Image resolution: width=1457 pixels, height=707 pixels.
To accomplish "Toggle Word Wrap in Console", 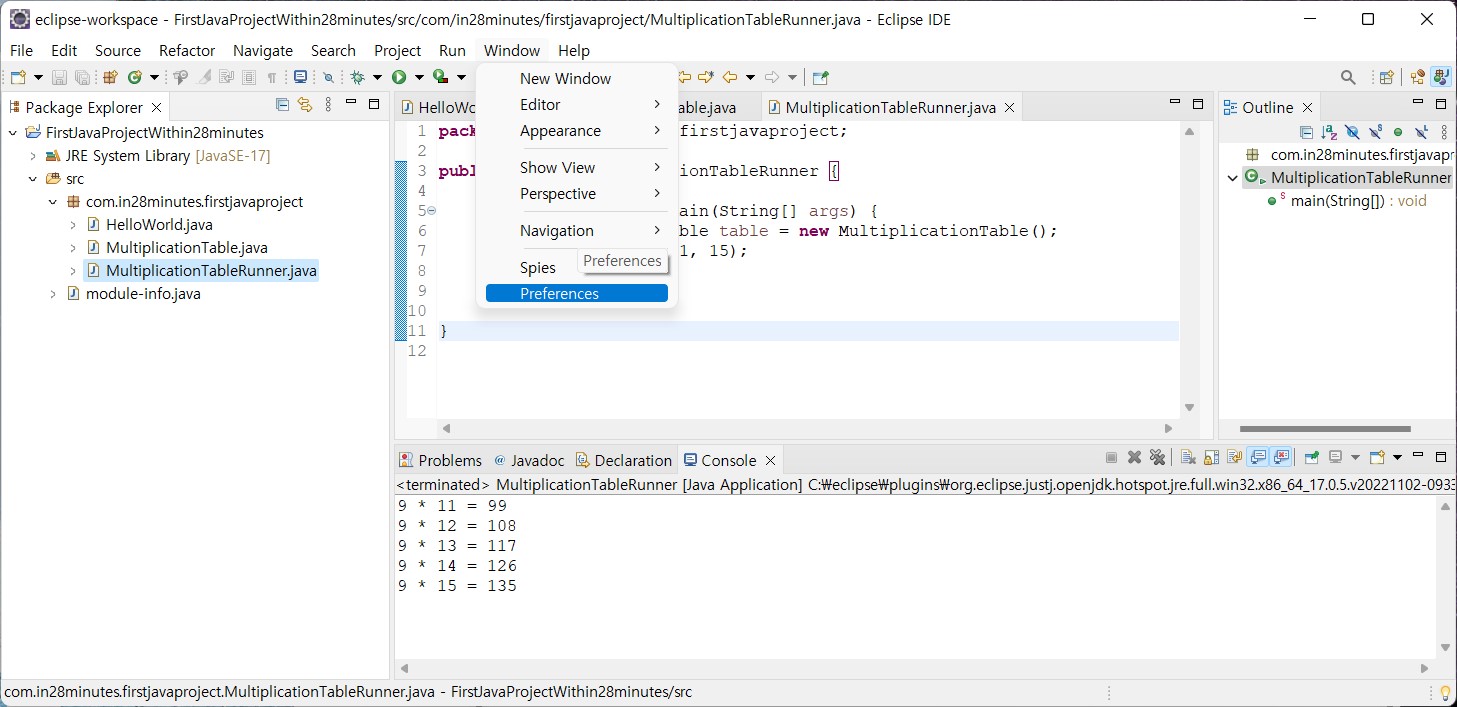I will point(1234,458).
